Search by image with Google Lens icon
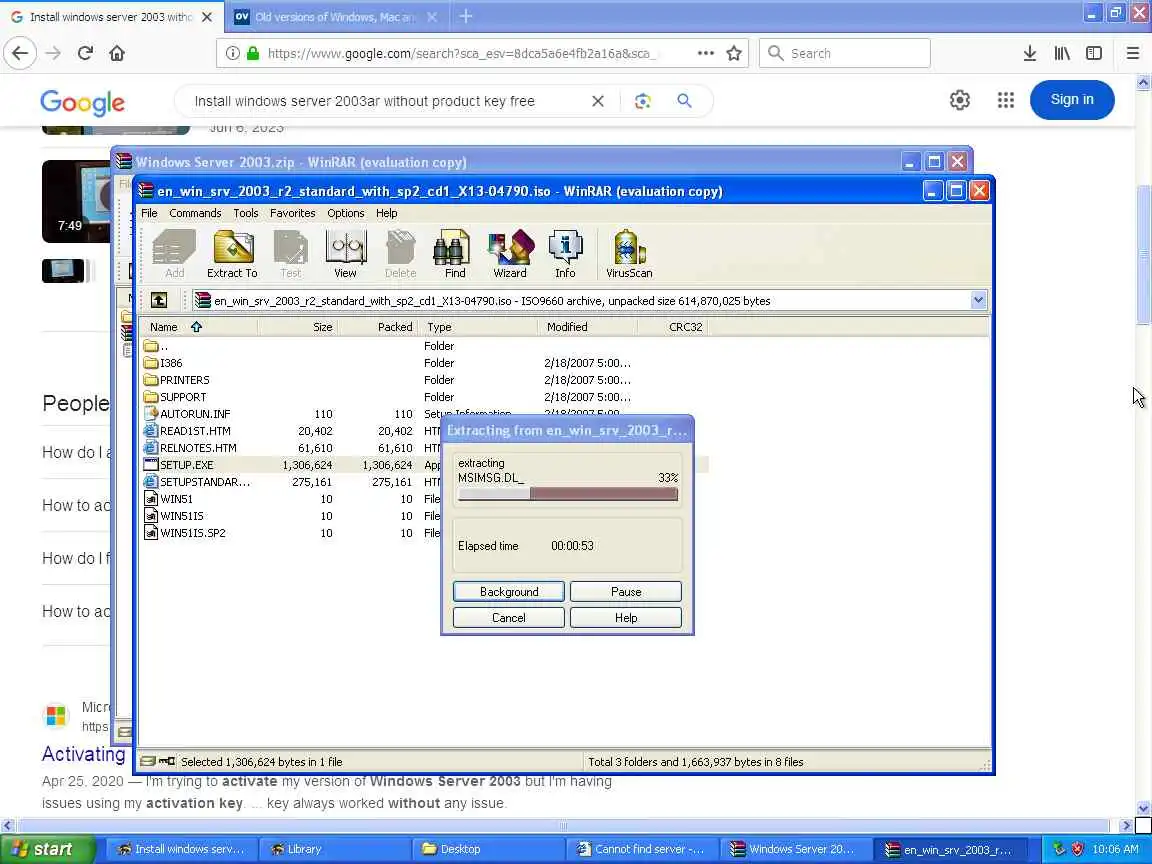Image resolution: width=1152 pixels, height=864 pixels. pyautogui.click(x=643, y=101)
